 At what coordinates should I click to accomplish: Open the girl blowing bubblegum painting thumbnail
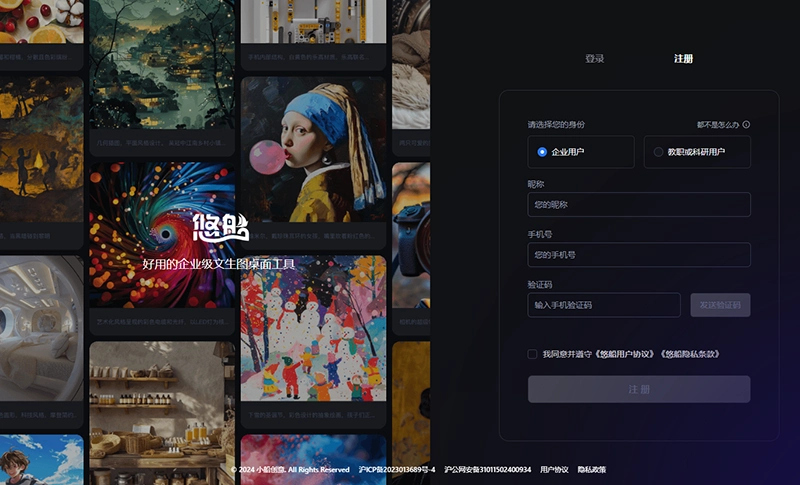point(313,149)
